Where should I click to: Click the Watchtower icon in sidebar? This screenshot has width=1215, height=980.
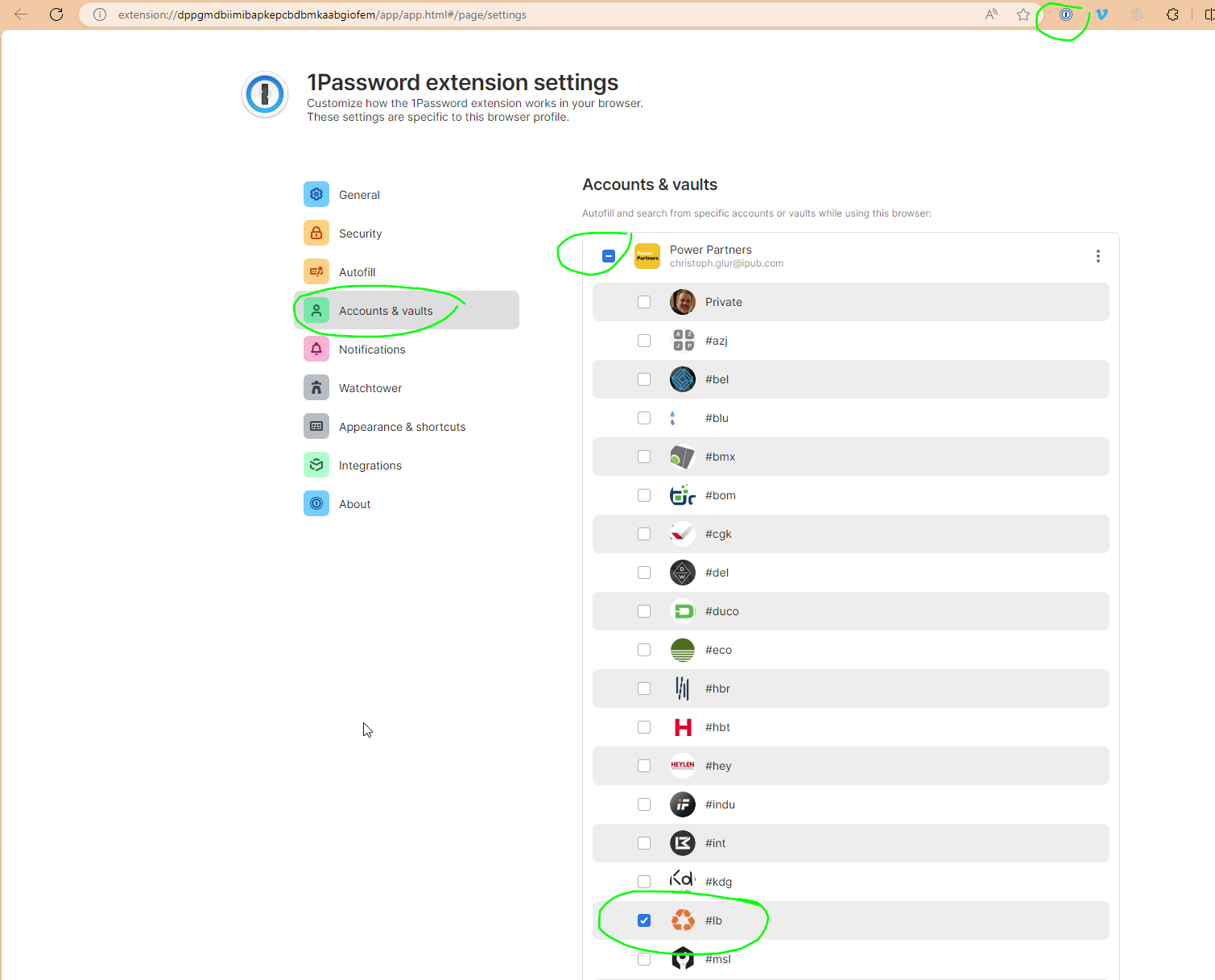tap(316, 387)
